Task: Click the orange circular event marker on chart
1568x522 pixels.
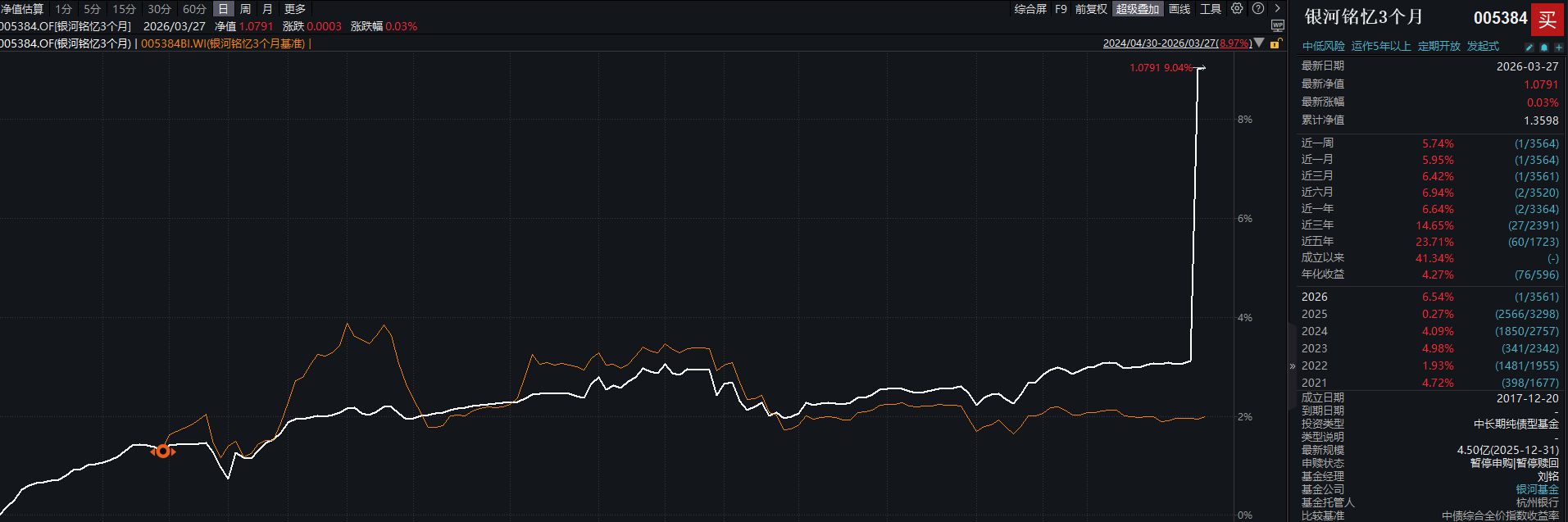Action: pos(163,452)
